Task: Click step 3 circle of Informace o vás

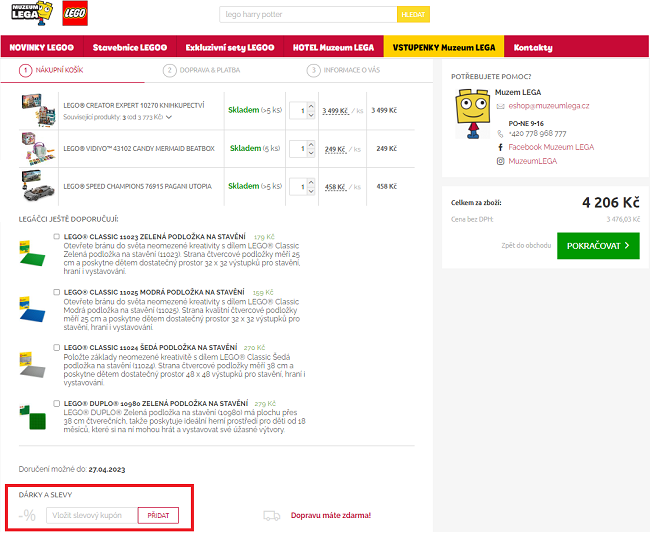Action: 313,70
